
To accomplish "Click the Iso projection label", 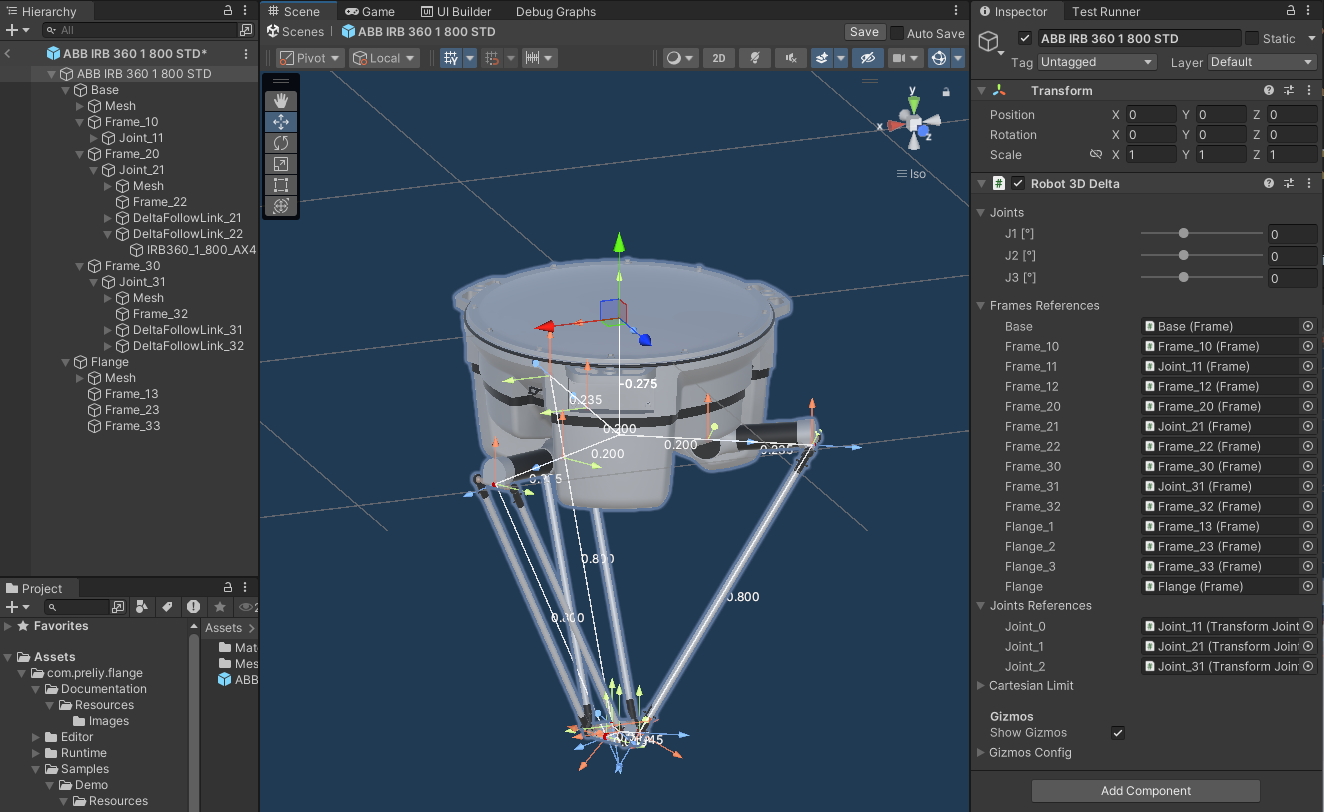I will pyautogui.click(x=911, y=174).
